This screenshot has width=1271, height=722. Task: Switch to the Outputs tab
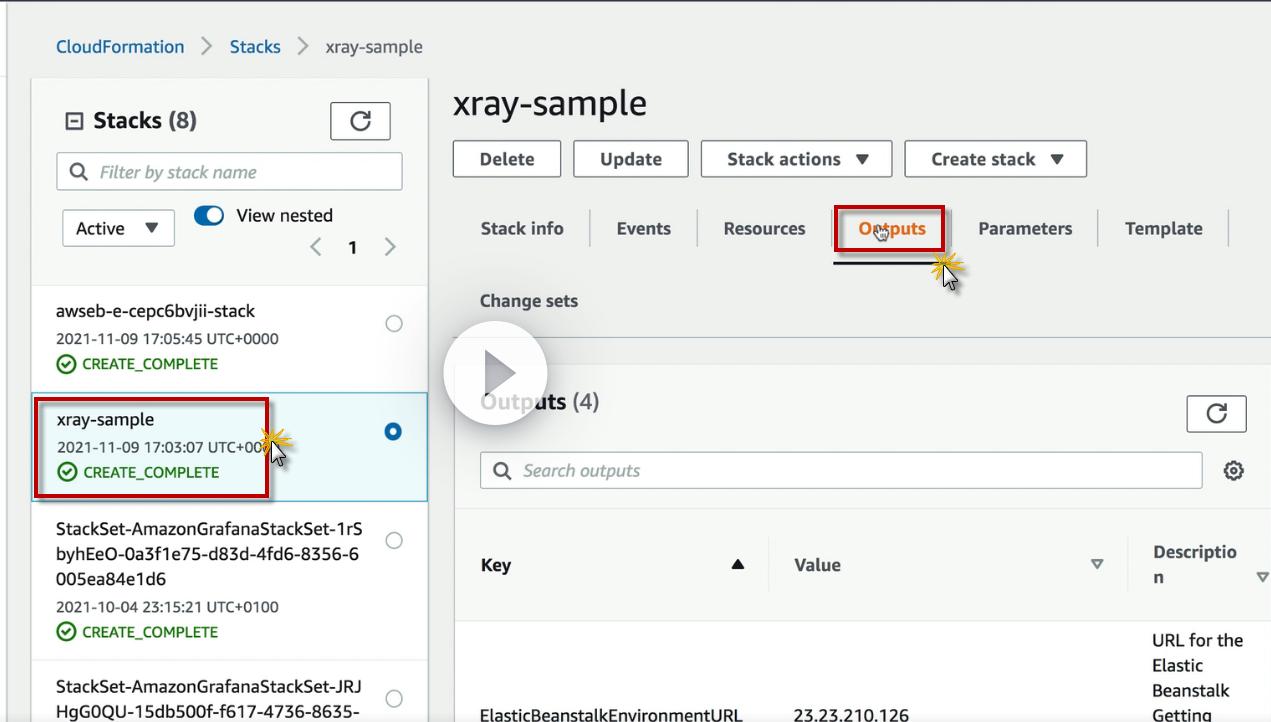point(892,228)
